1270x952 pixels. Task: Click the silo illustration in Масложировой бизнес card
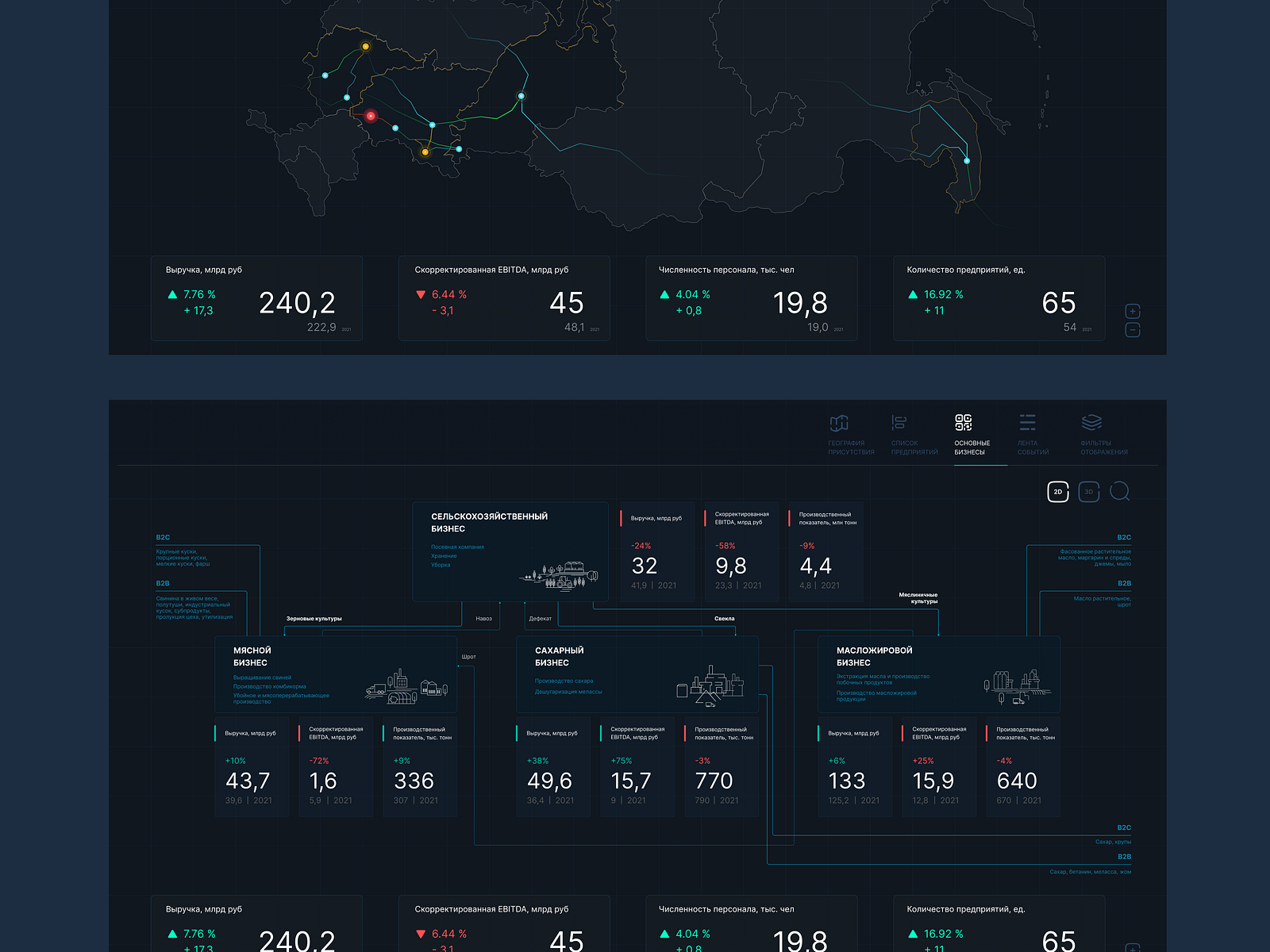(1017, 687)
